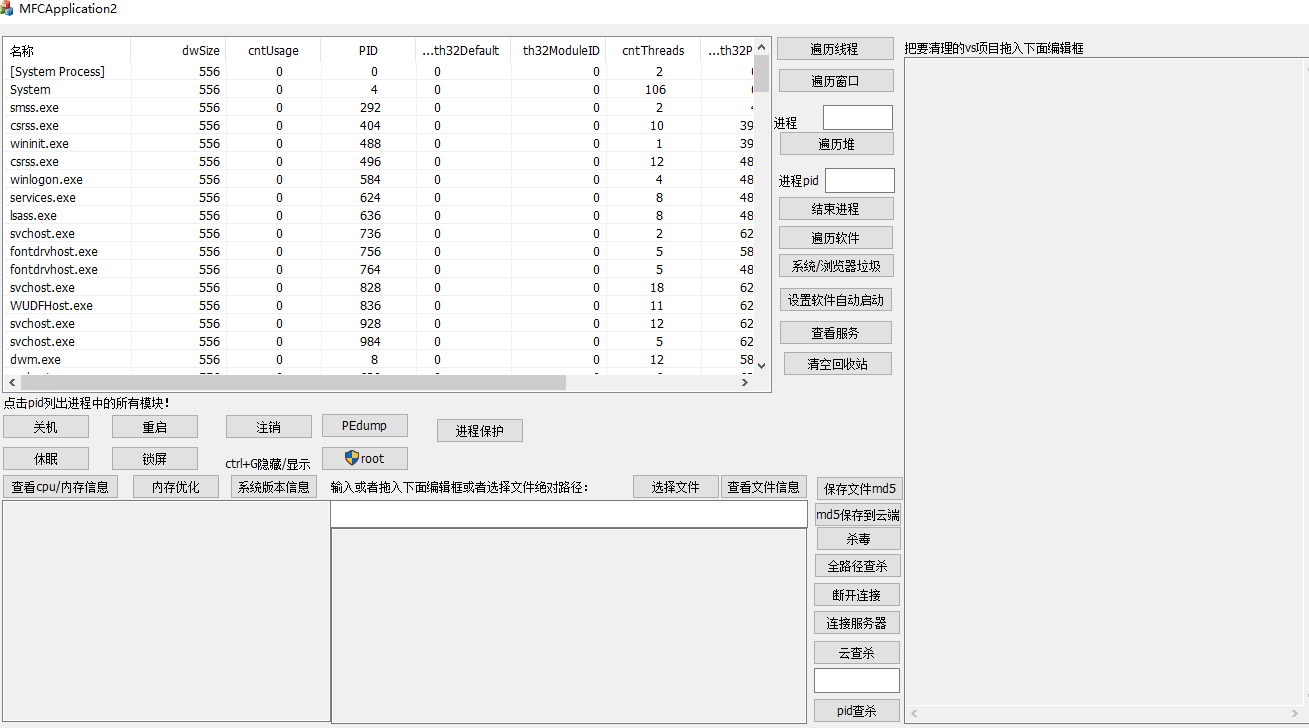Select the [System Process] row

(x=378, y=71)
